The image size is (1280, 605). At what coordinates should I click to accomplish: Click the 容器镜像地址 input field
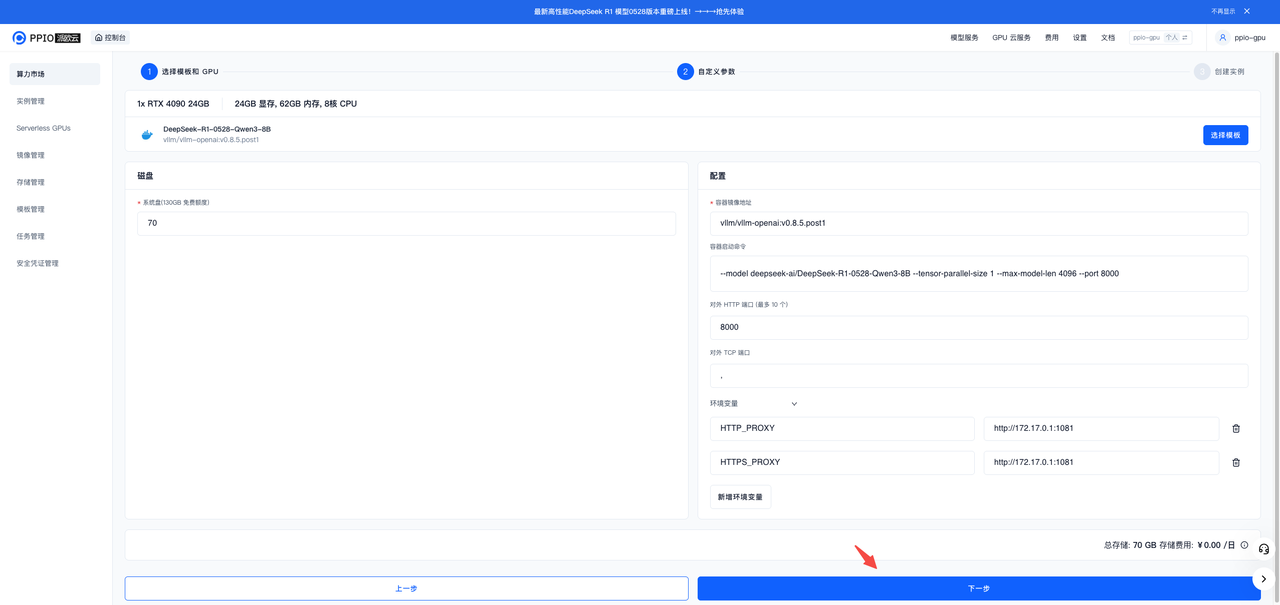tap(979, 223)
